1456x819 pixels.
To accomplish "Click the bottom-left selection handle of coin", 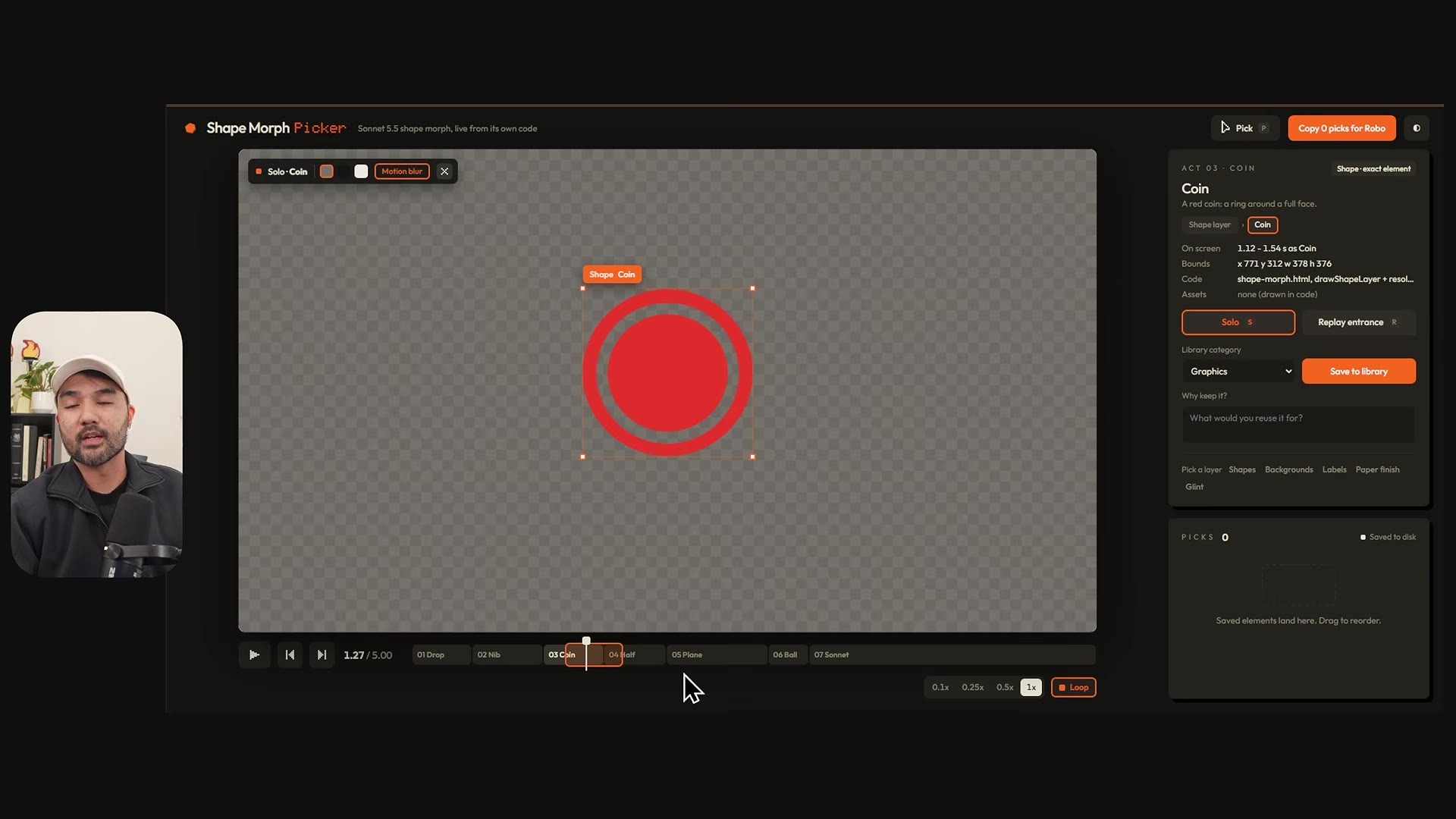I will click(582, 457).
